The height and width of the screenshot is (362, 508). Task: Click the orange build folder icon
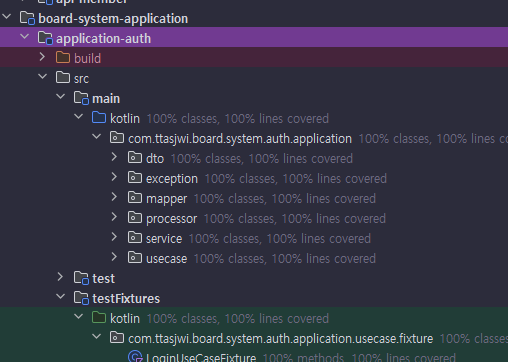click(63, 58)
